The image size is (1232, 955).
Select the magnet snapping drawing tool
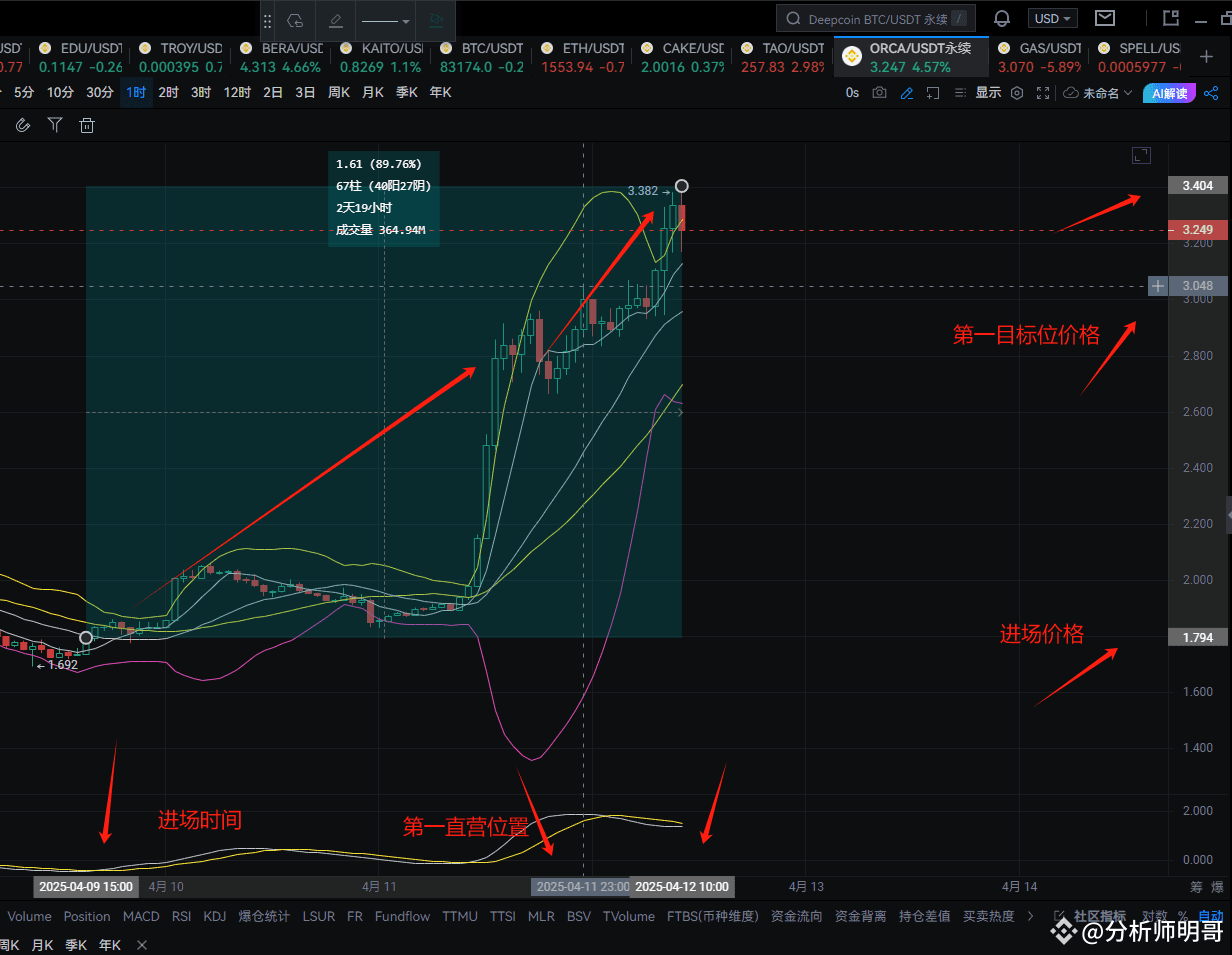pos(23,125)
